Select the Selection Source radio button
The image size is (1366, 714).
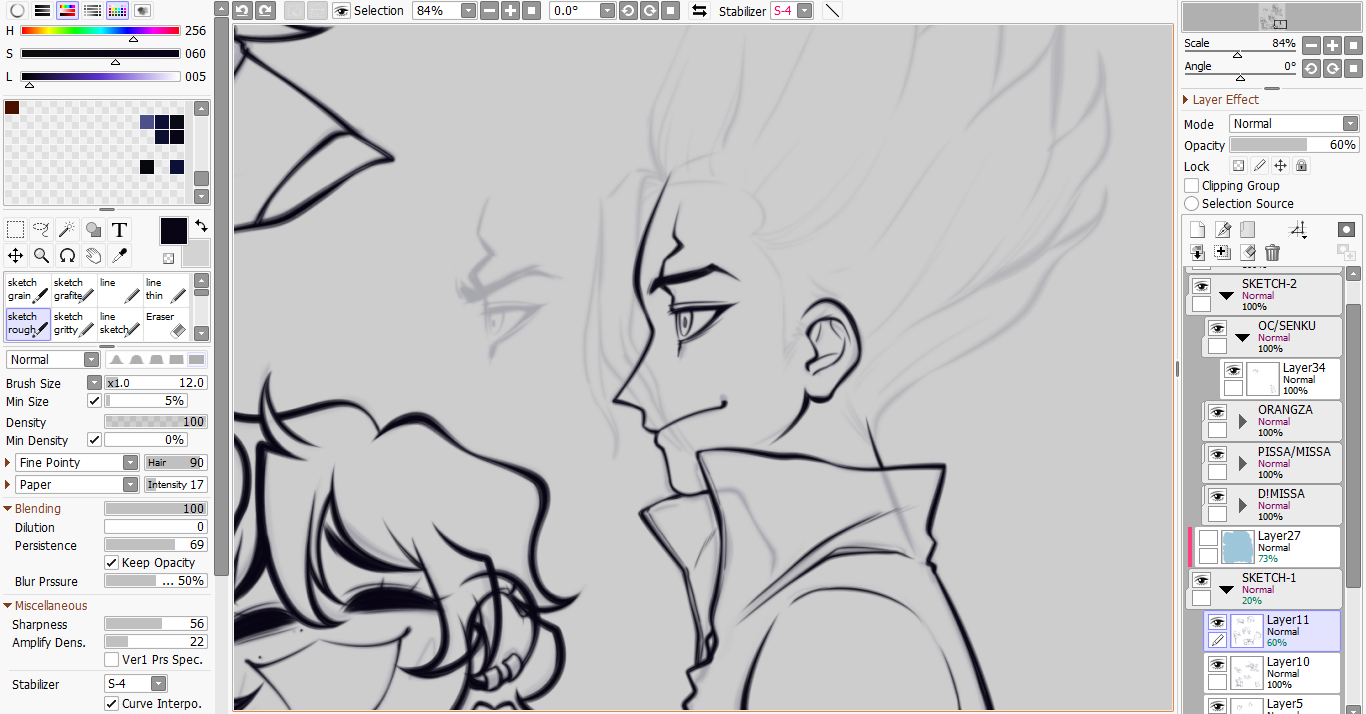coord(1191,204)
